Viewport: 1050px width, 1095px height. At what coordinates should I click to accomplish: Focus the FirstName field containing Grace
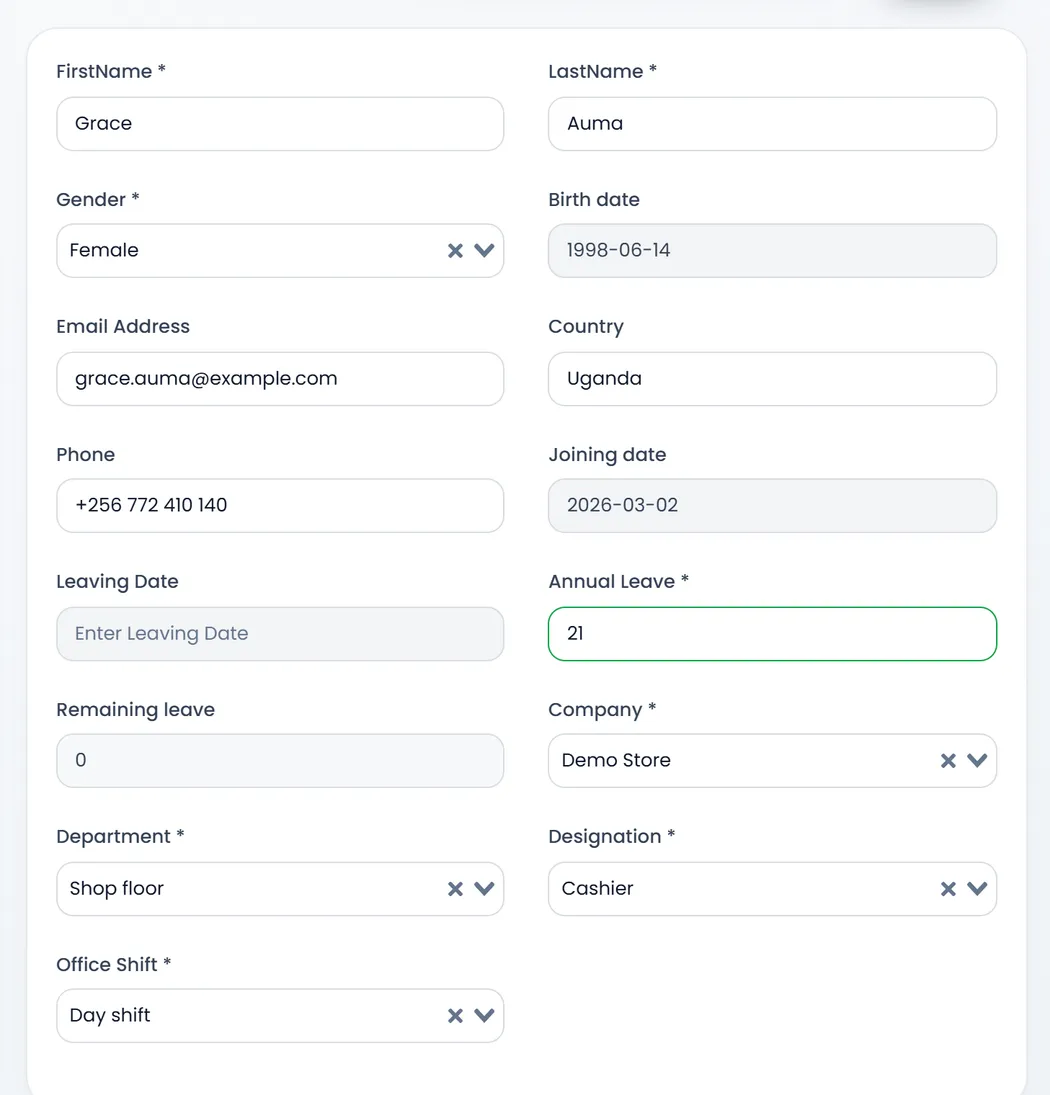click(280, 124)
